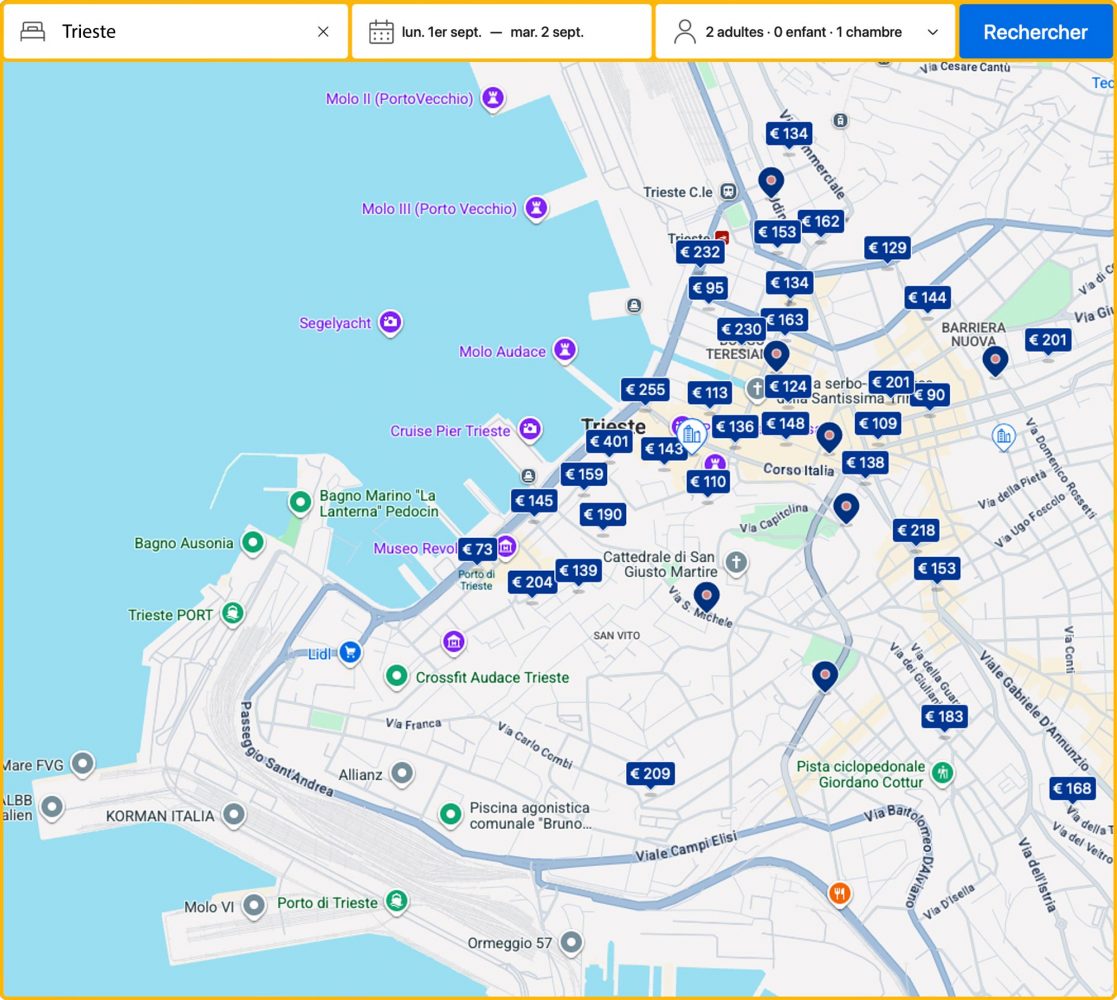
Task: Select the € 73 price pin
Action: [475, 548]
